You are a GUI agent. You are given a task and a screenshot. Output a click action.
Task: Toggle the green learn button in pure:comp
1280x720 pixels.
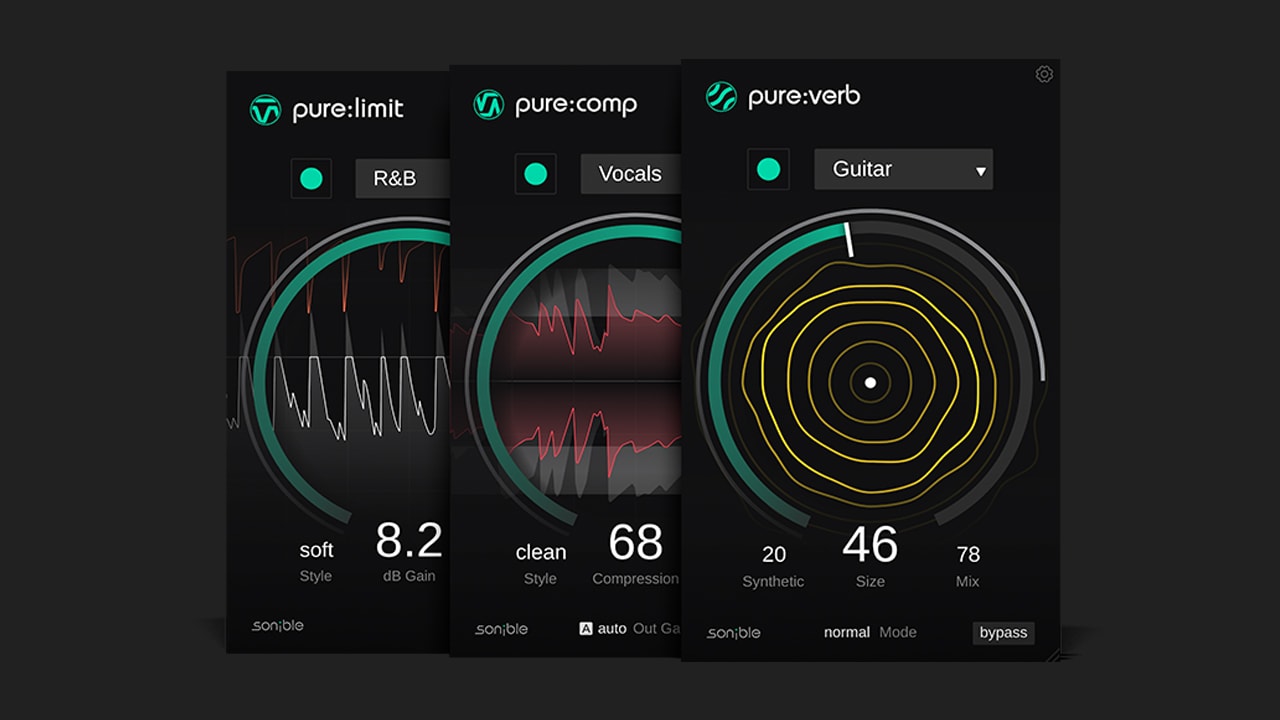pos(536,174)
